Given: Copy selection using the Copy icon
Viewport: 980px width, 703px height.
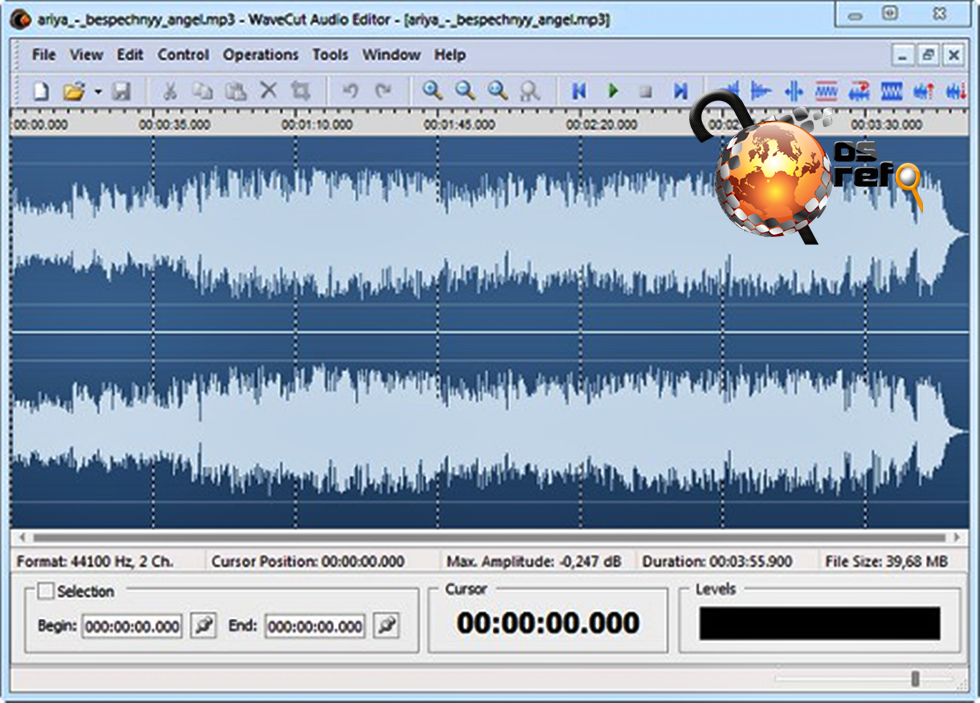Looking at the screenshot, I should click(202, 91).
